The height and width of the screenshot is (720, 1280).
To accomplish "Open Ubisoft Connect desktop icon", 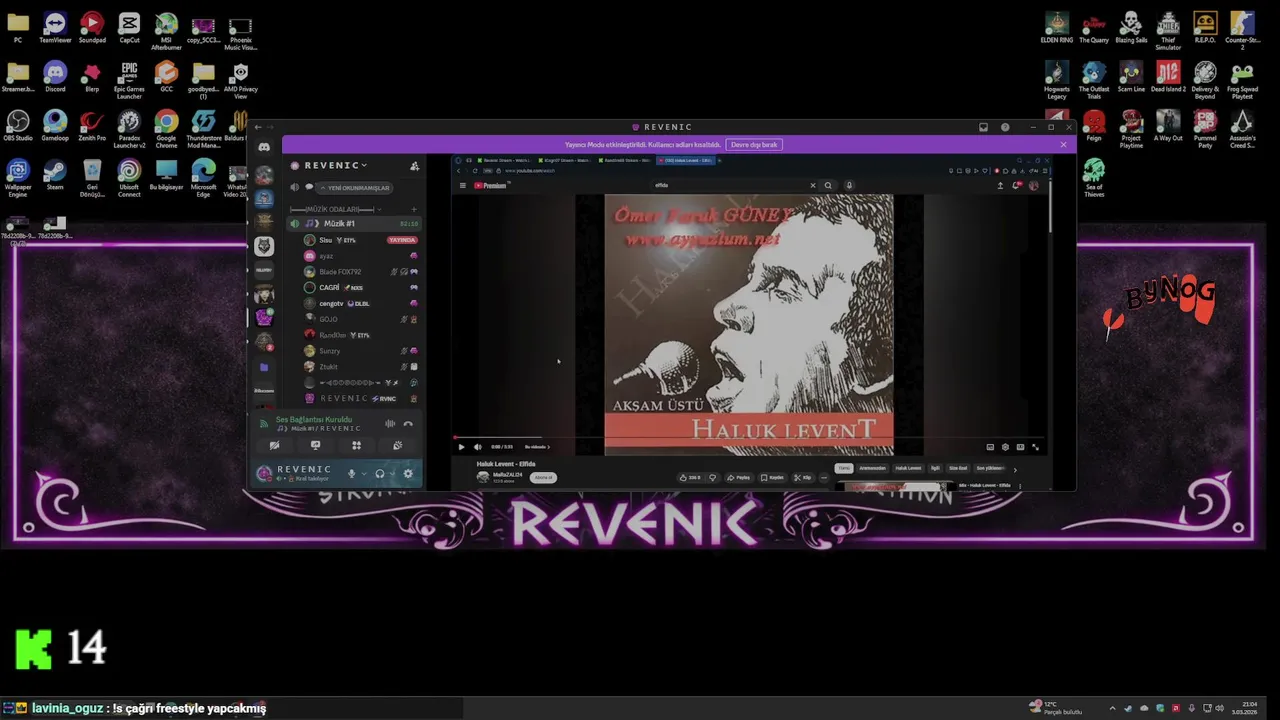I will [x=129, y=177].
